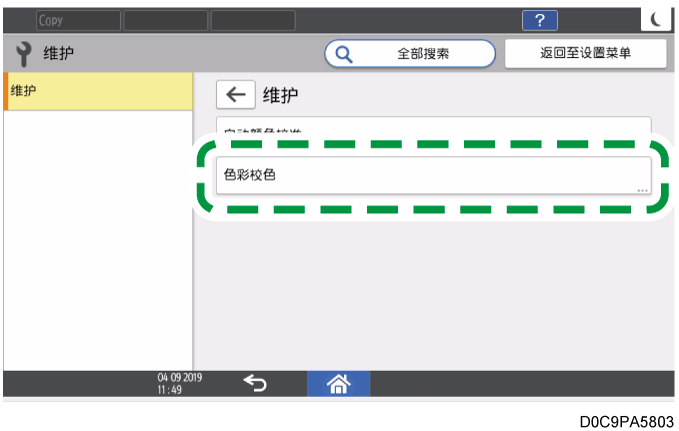
Task: Click the ellipsis on 色彩校色 row
Action: pos(642,188)
